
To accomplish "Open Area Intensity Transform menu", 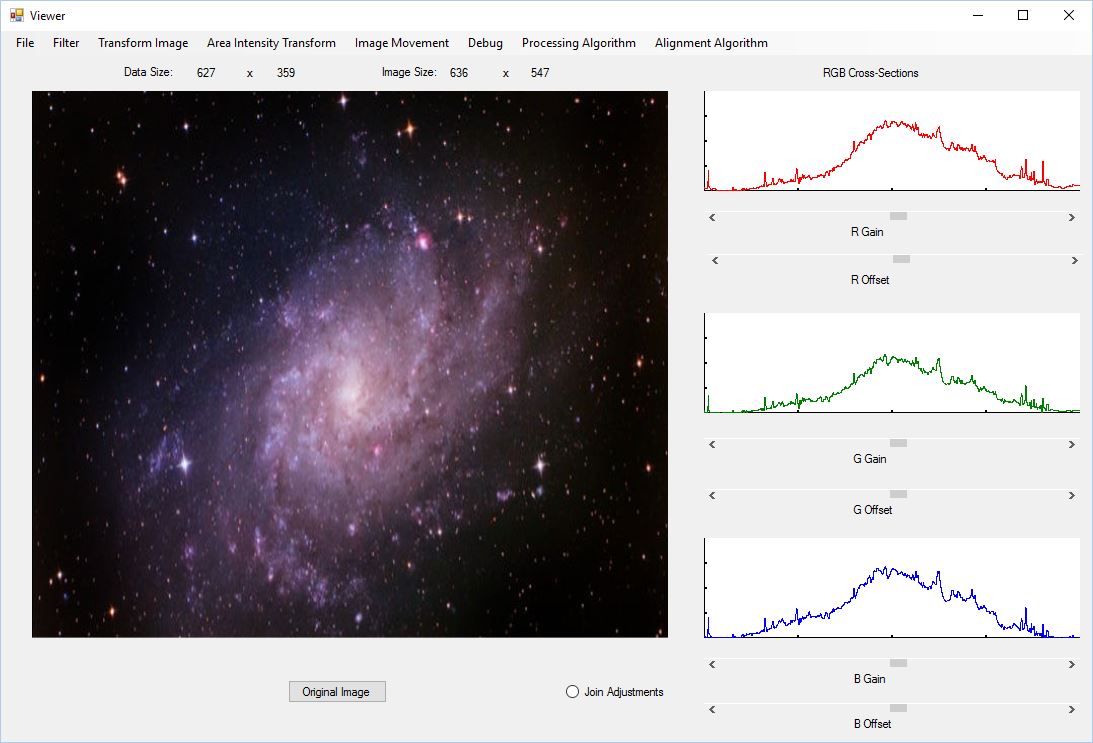I will coord(271,43).
